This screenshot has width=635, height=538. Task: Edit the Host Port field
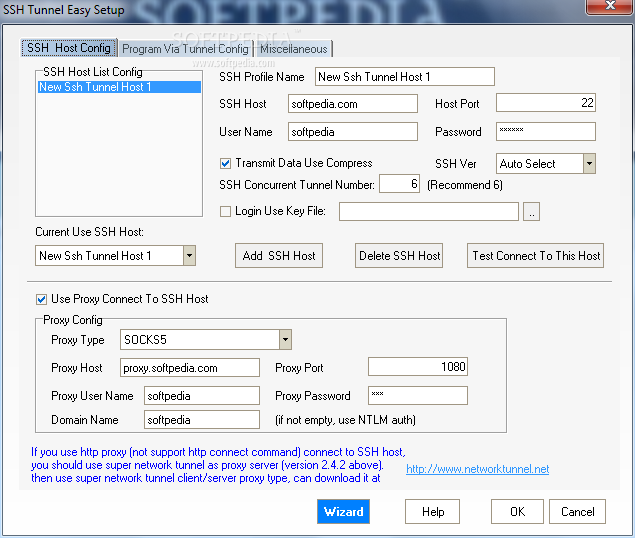point(546,103)
